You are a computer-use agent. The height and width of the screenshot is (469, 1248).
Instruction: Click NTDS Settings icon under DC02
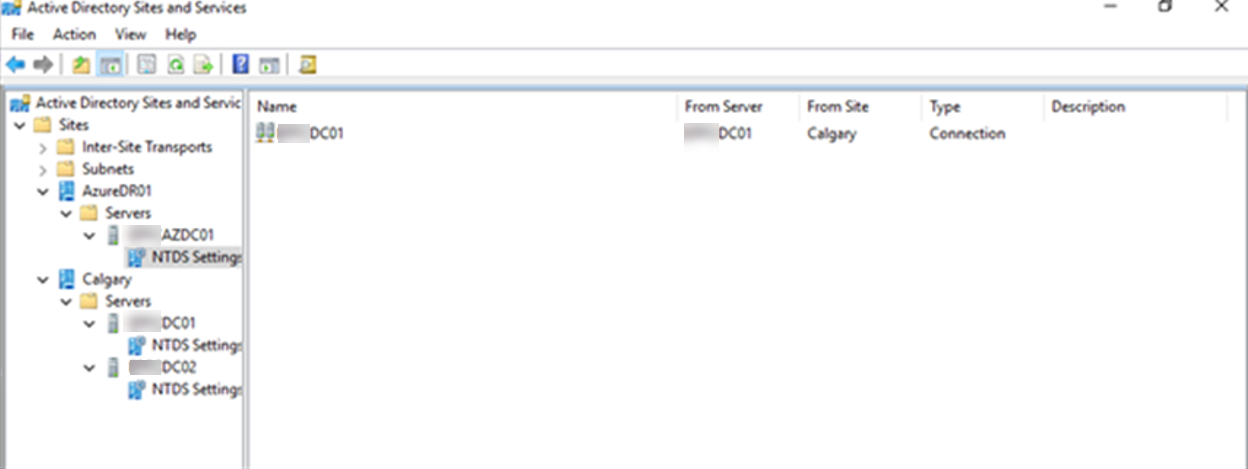137,389
